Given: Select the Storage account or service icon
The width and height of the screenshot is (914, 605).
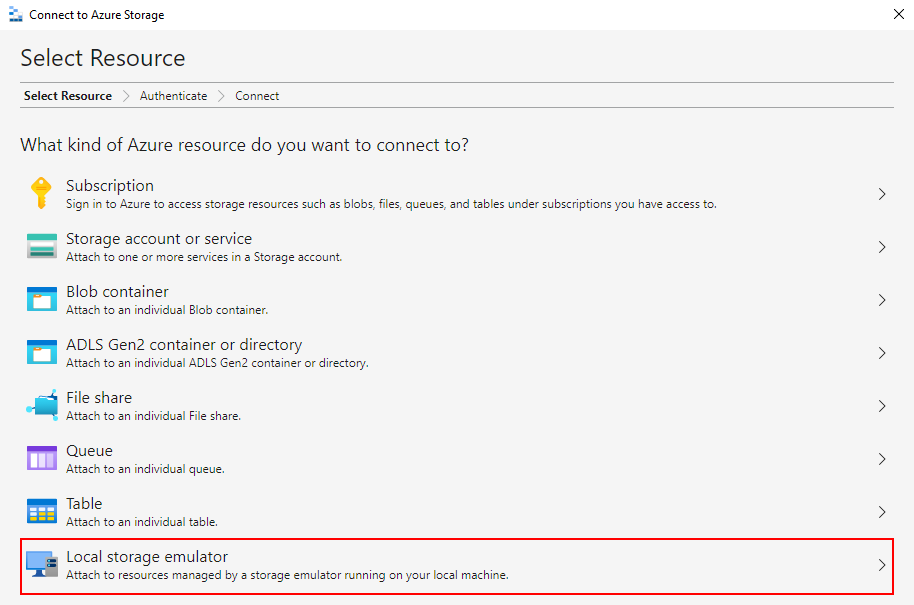Looking at the screenshot, I should click(x=42, y=246).
